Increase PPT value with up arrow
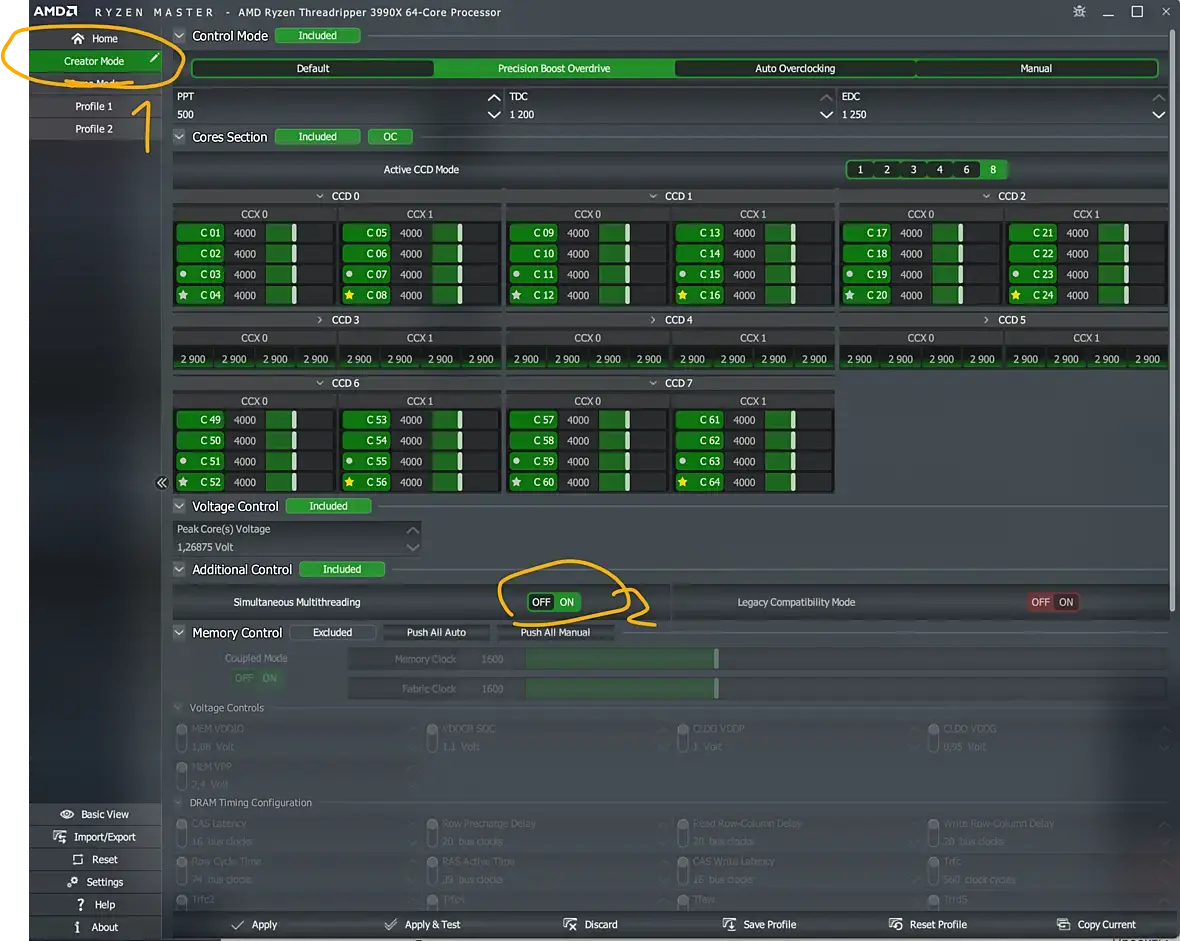The image size is (1180, 941). [494, 97]
